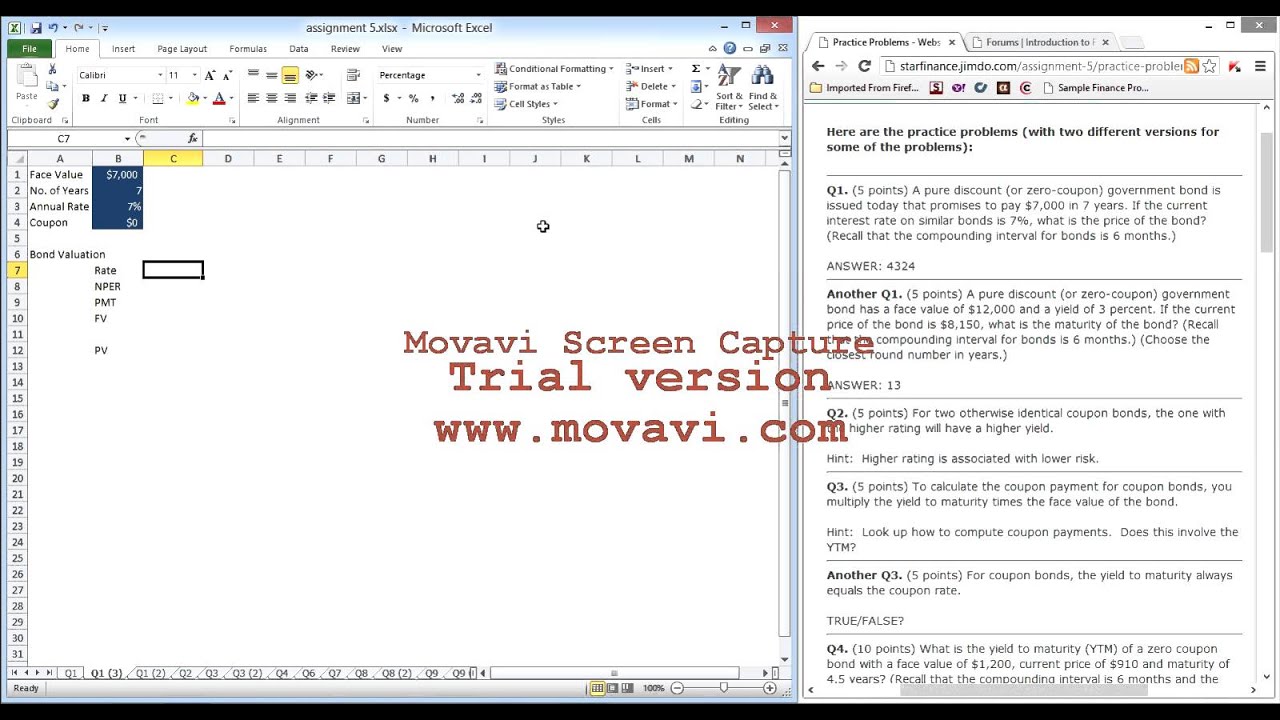Screen dimensions: 1280x720
Task: Click the Name Box showing C7
Action: click(64, 139)
